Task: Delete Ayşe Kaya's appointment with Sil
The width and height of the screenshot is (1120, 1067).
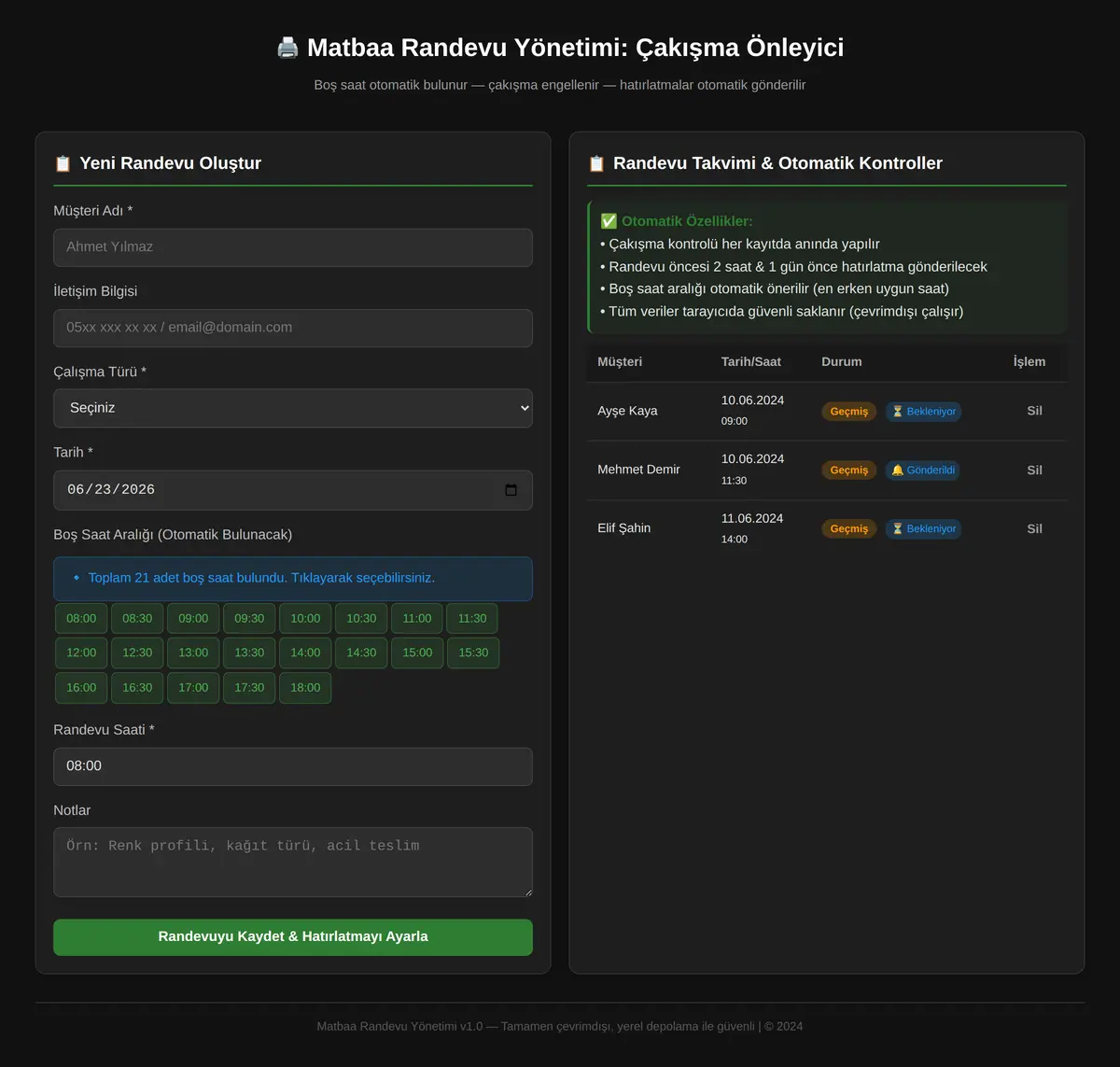Action: click(1034, 411)
